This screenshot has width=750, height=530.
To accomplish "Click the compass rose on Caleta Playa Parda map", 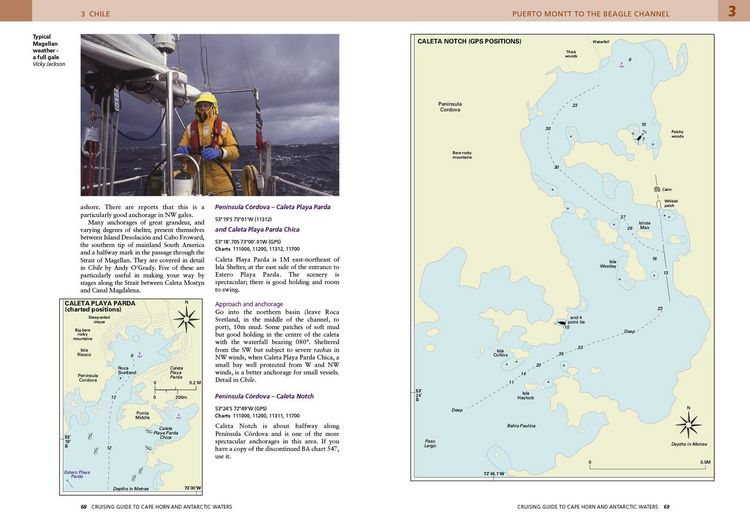I will (x=186, y=319).
